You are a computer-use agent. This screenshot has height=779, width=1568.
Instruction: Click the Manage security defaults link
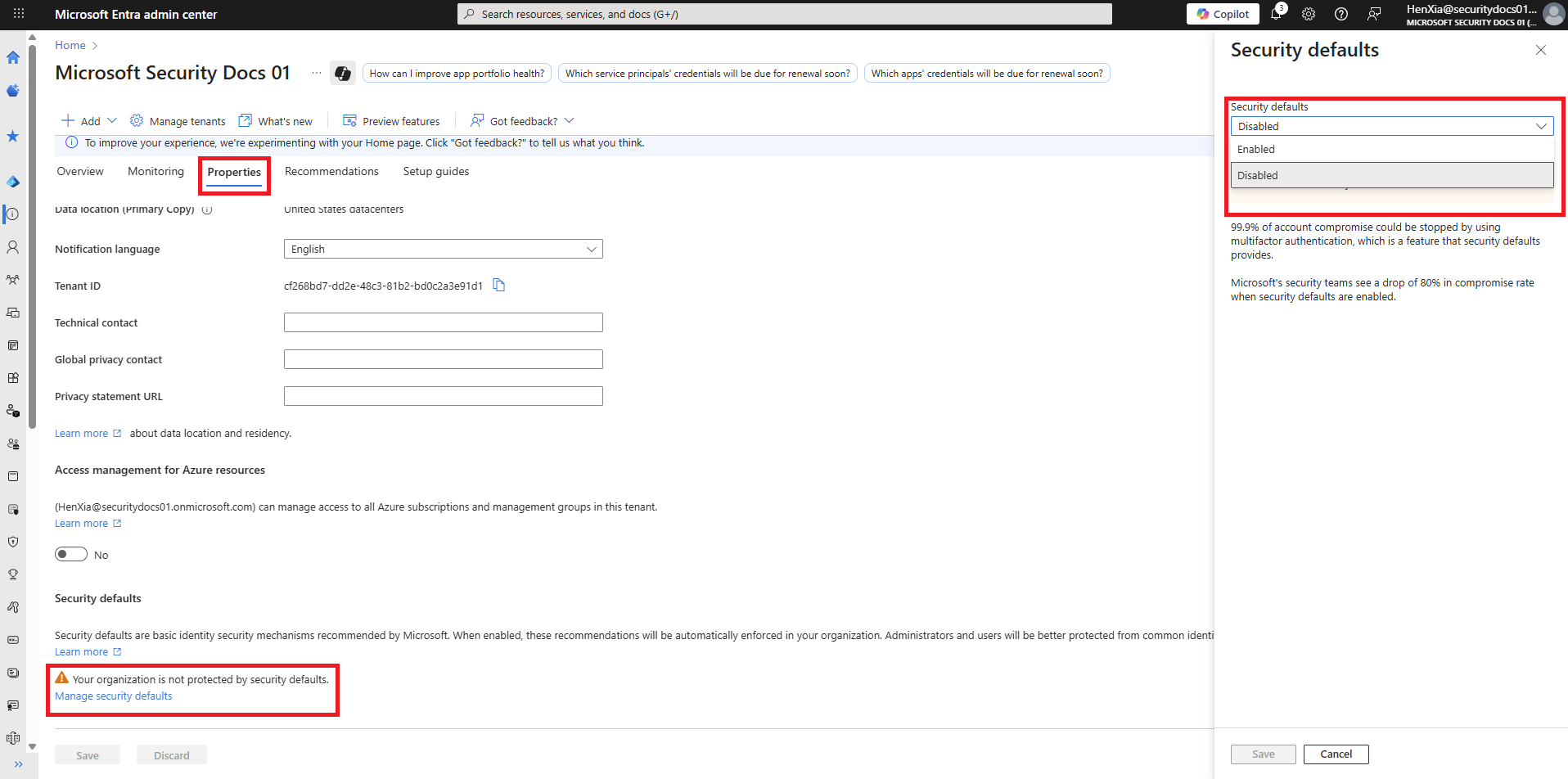click(113, 696)
